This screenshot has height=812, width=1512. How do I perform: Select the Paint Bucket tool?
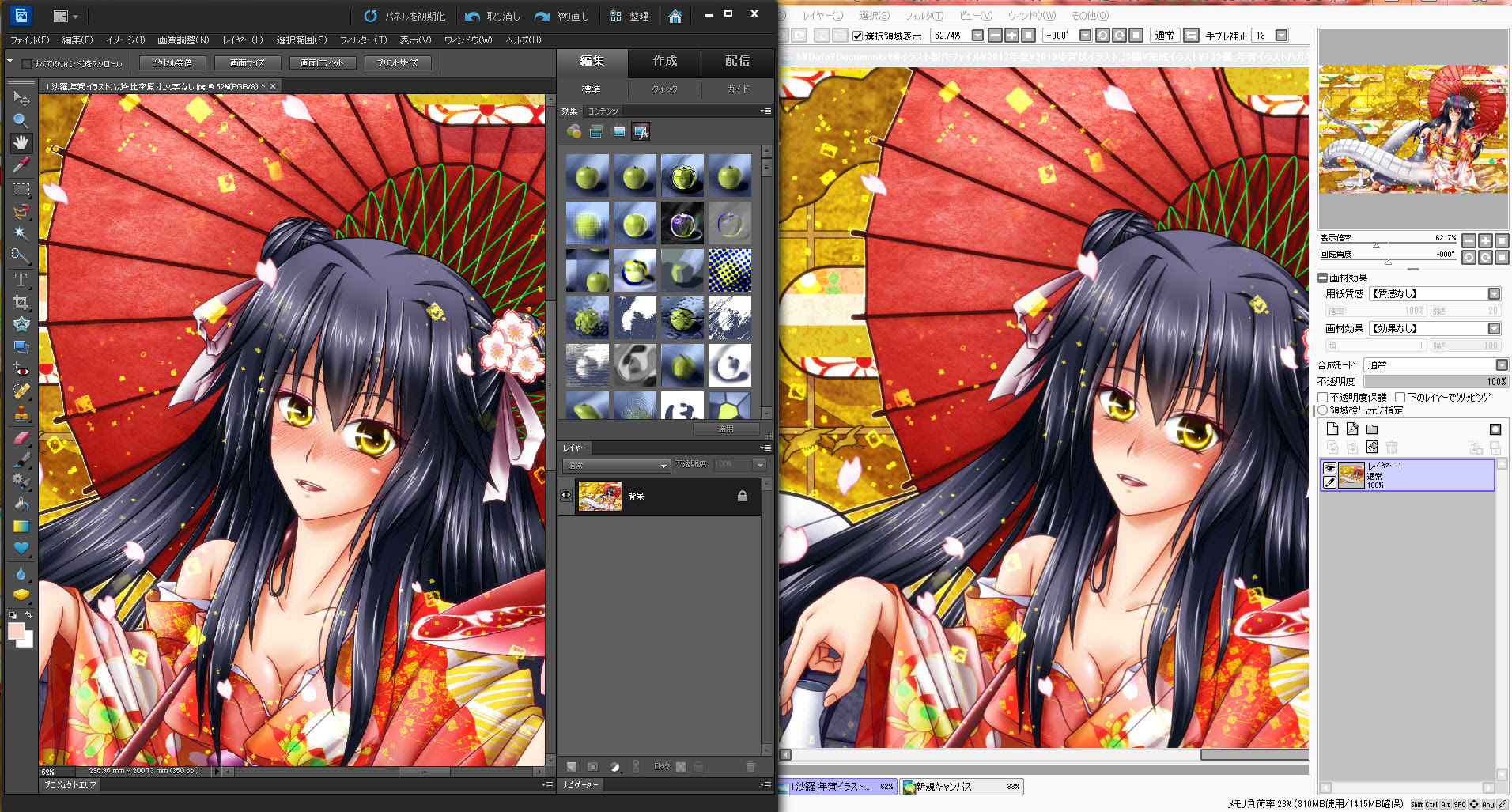(x=21, y=504)
